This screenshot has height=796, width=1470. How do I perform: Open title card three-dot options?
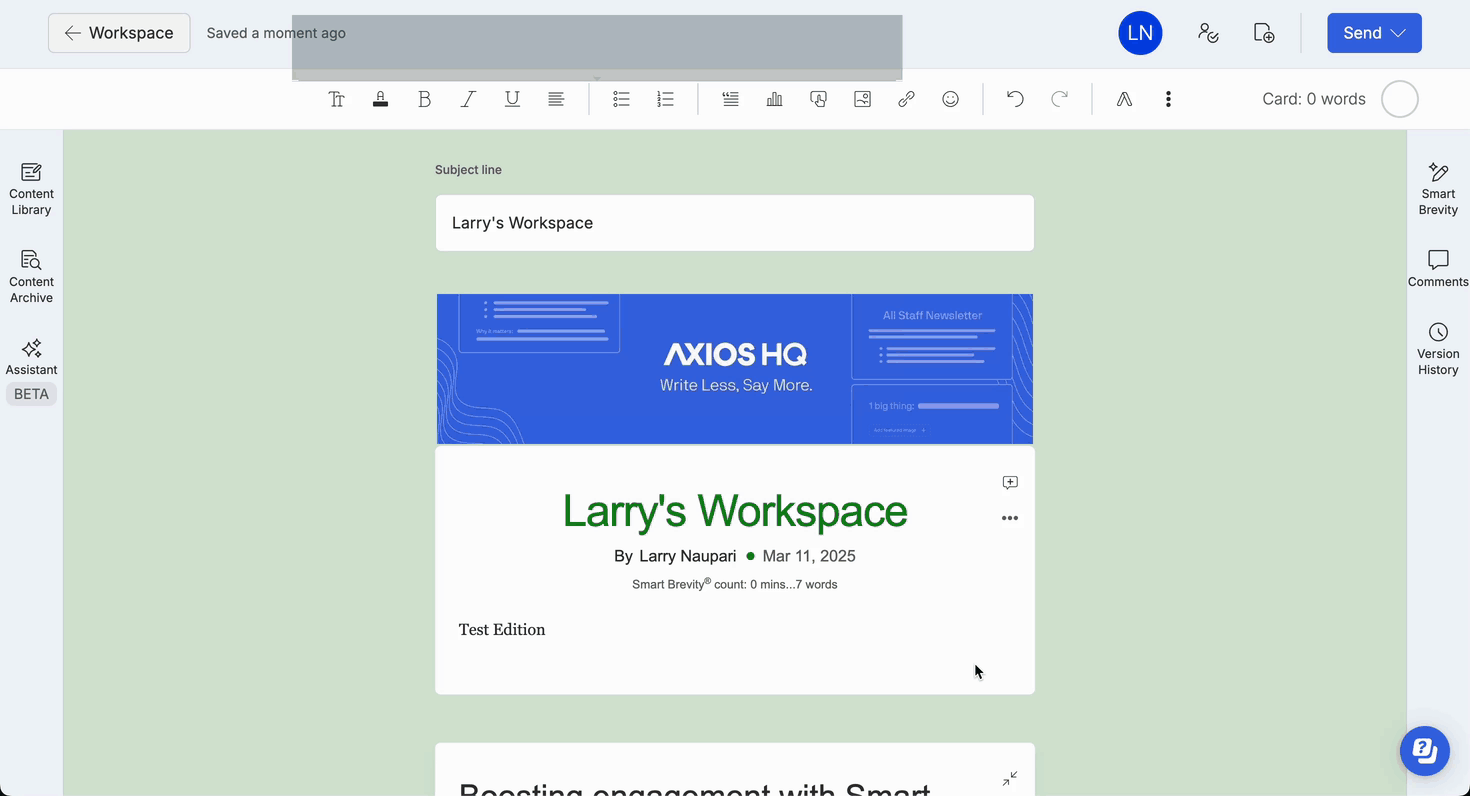pos(1010,518)
